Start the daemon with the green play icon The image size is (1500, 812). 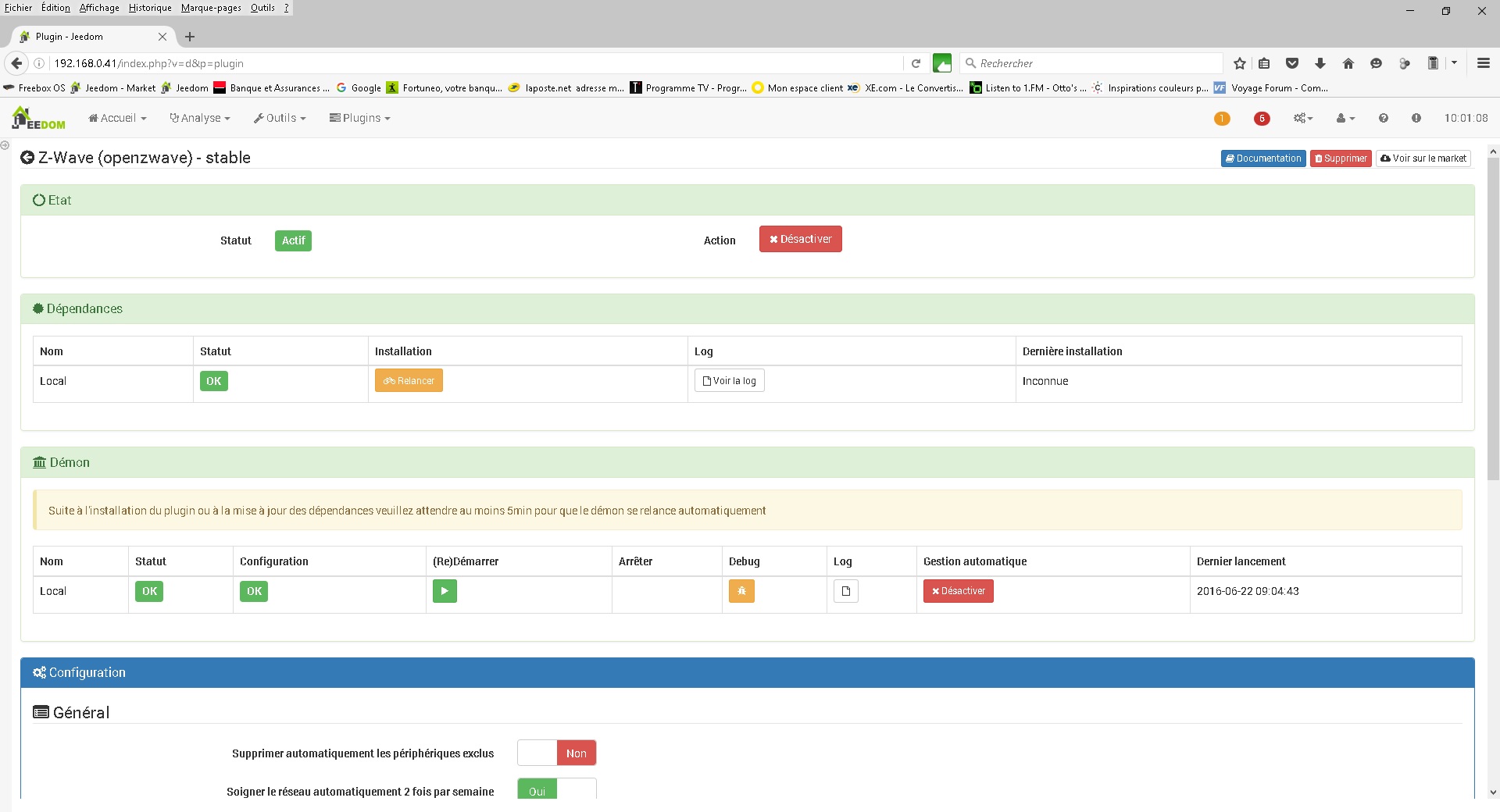coord(445,591)
